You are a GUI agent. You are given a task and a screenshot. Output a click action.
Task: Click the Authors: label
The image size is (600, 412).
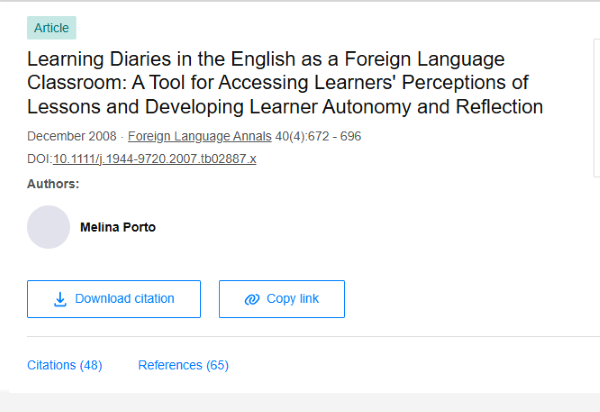pos(53,184)
